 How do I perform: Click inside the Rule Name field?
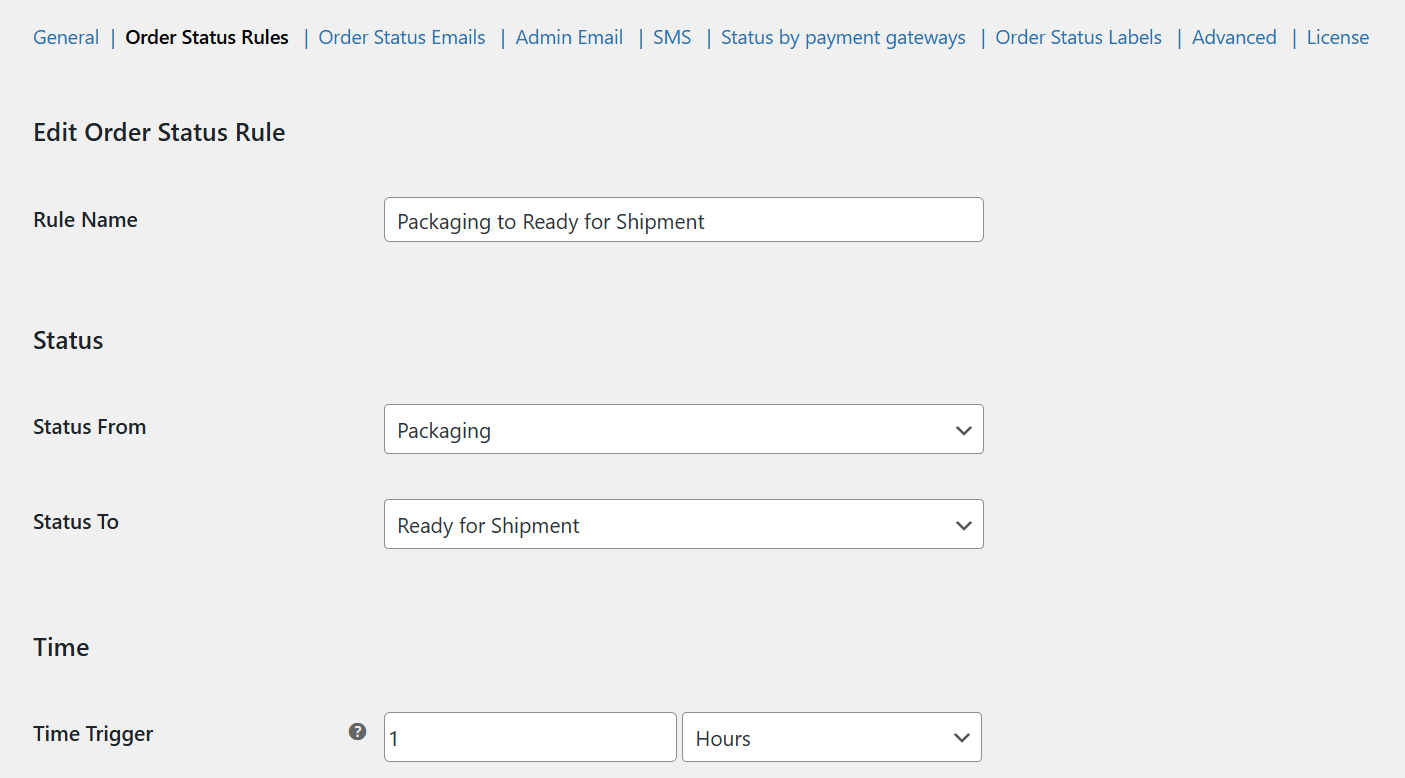click(x=683, y=220)
